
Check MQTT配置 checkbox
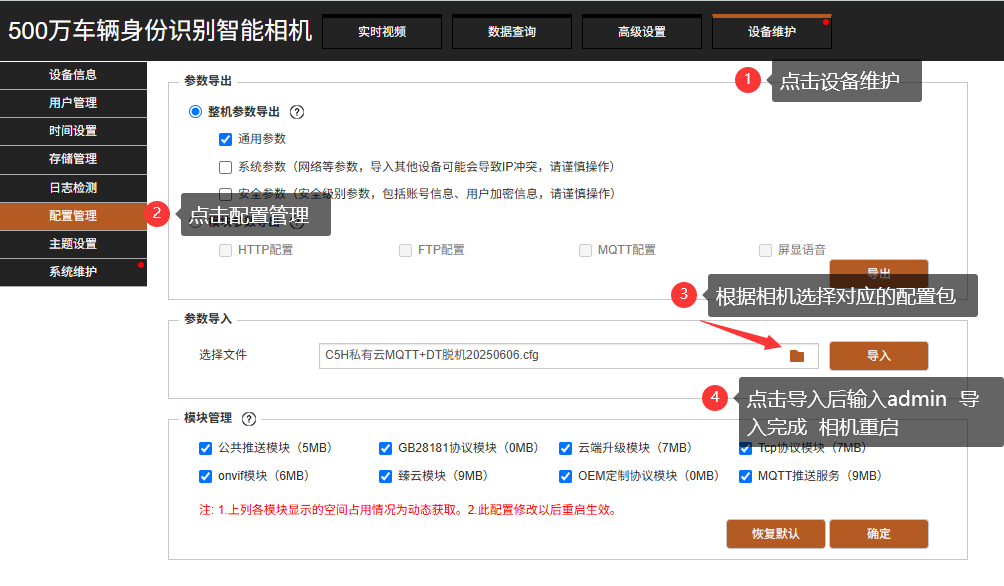click(x=585, y=250)
